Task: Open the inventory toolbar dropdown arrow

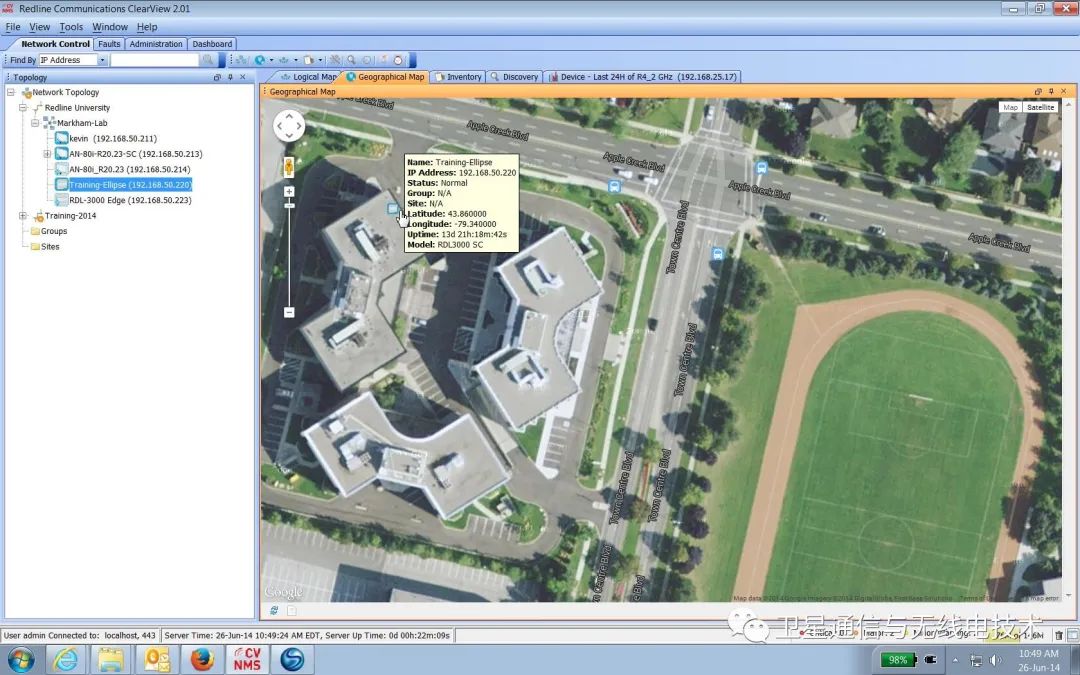Action: pos(320,60)
